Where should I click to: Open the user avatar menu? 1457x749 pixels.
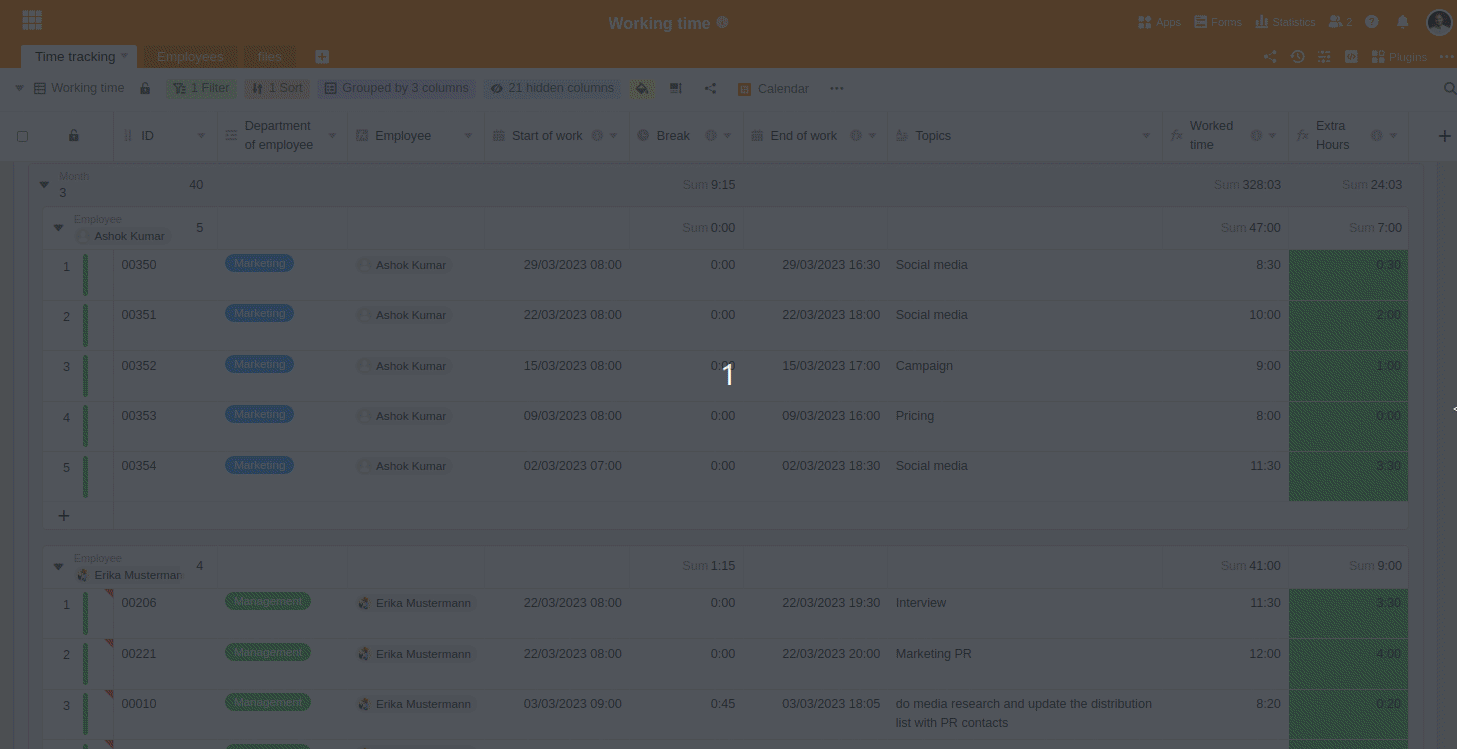tap(1438, 22)
